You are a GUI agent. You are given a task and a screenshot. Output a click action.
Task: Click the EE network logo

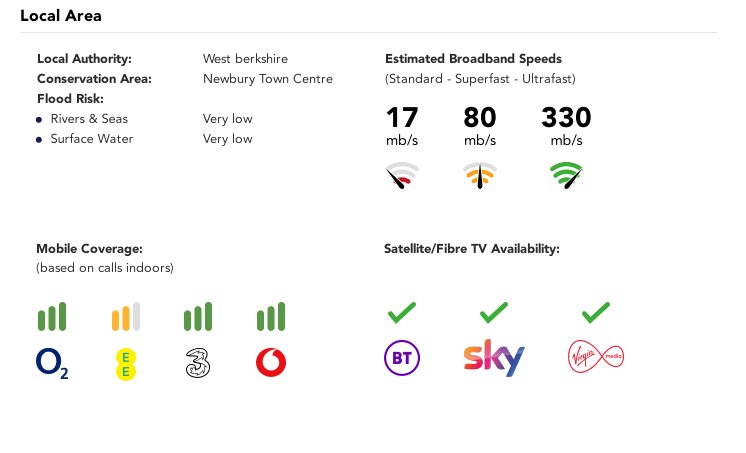(126, 364)
